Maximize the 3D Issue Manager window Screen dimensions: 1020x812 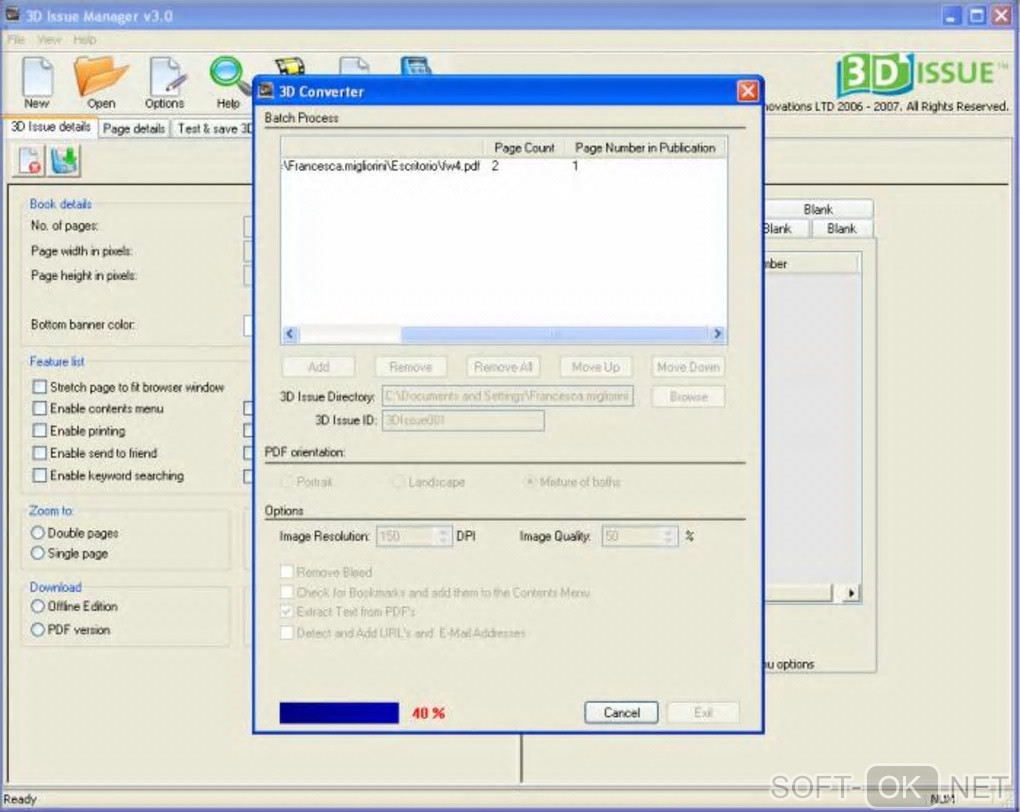click(x=976, y=16)
